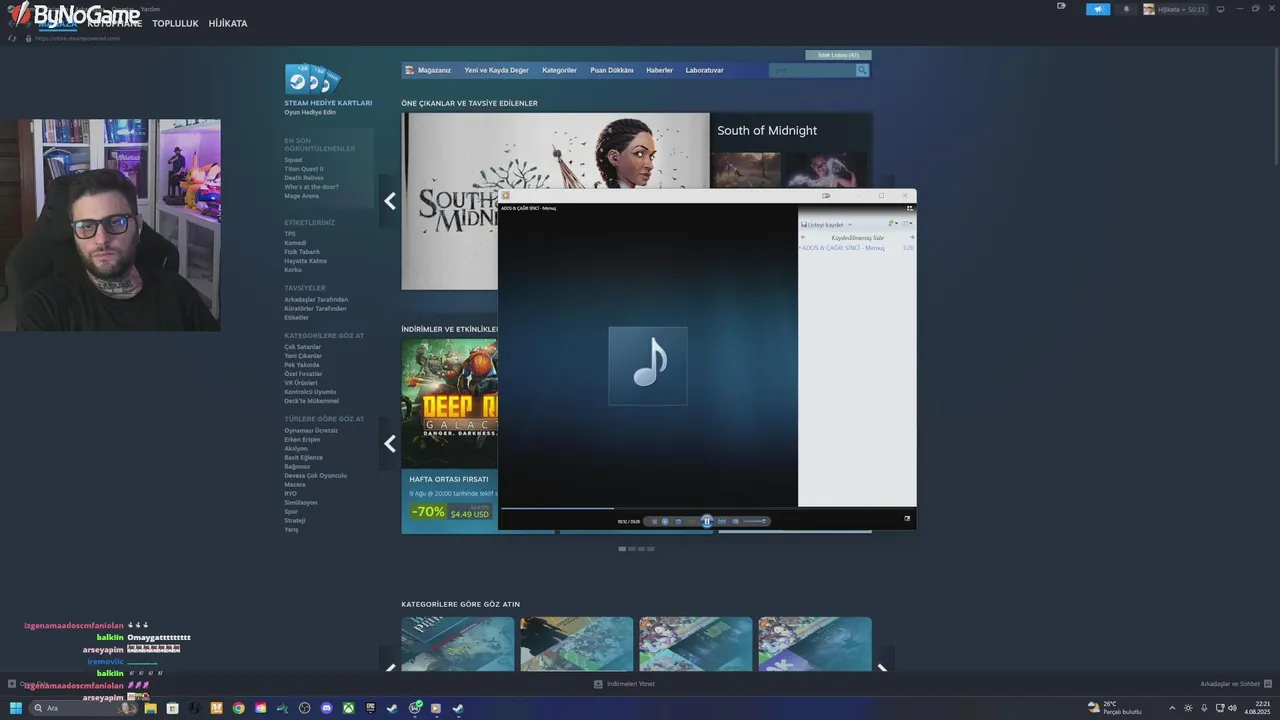Open weather widget showing 26°C
The image size is (1280, 720).
click(x=1115, y=708)
